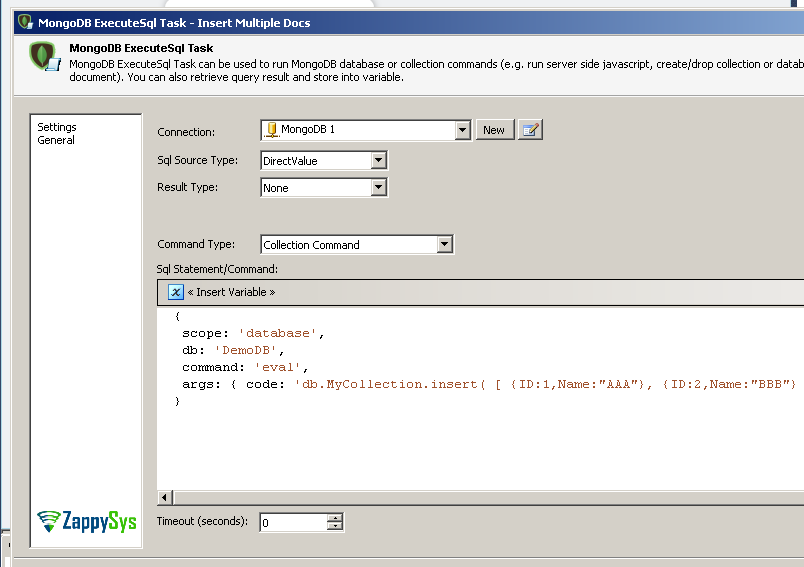This screenshot has width=804, height=567.
Task: Increase timeout with the up spinner arrow
Action: [x=335, y=518]
